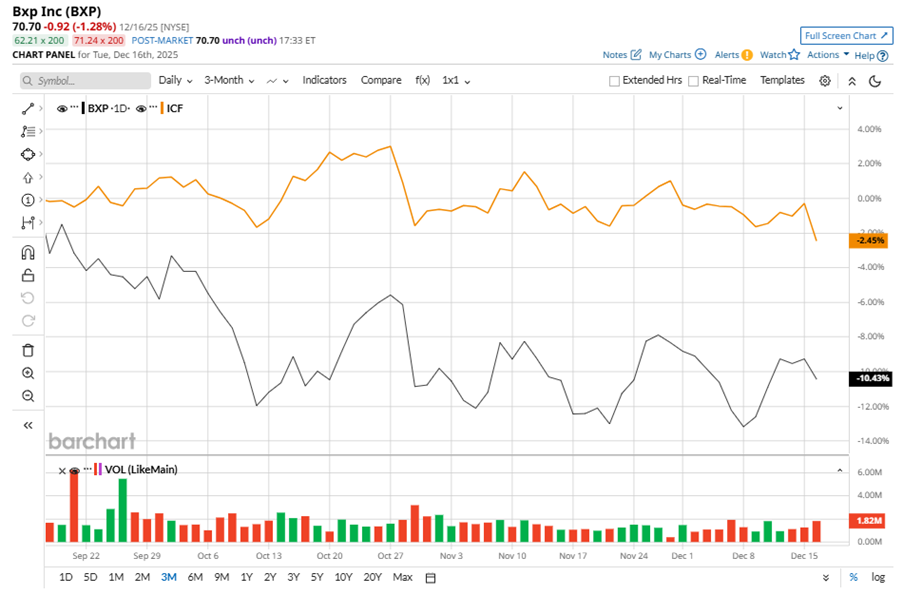This screenshot has width=903, height=595.
Task: Open BXP series options ellipsis
Action: (74, 107)
